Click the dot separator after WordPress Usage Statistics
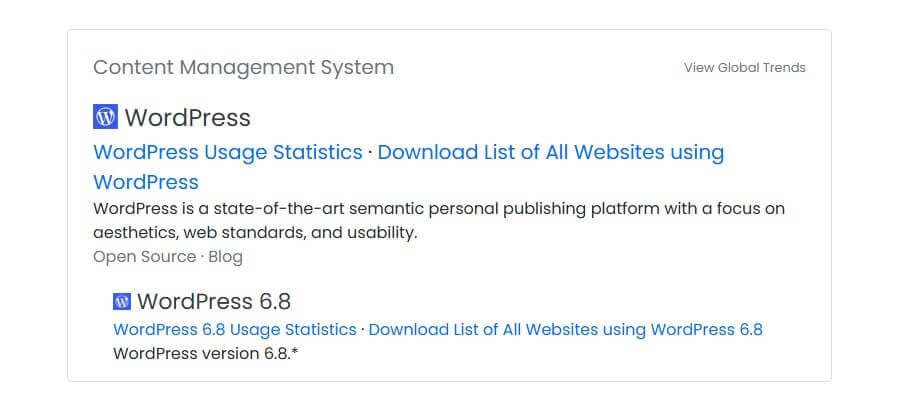Screen dimensions: 910x406 370,153
